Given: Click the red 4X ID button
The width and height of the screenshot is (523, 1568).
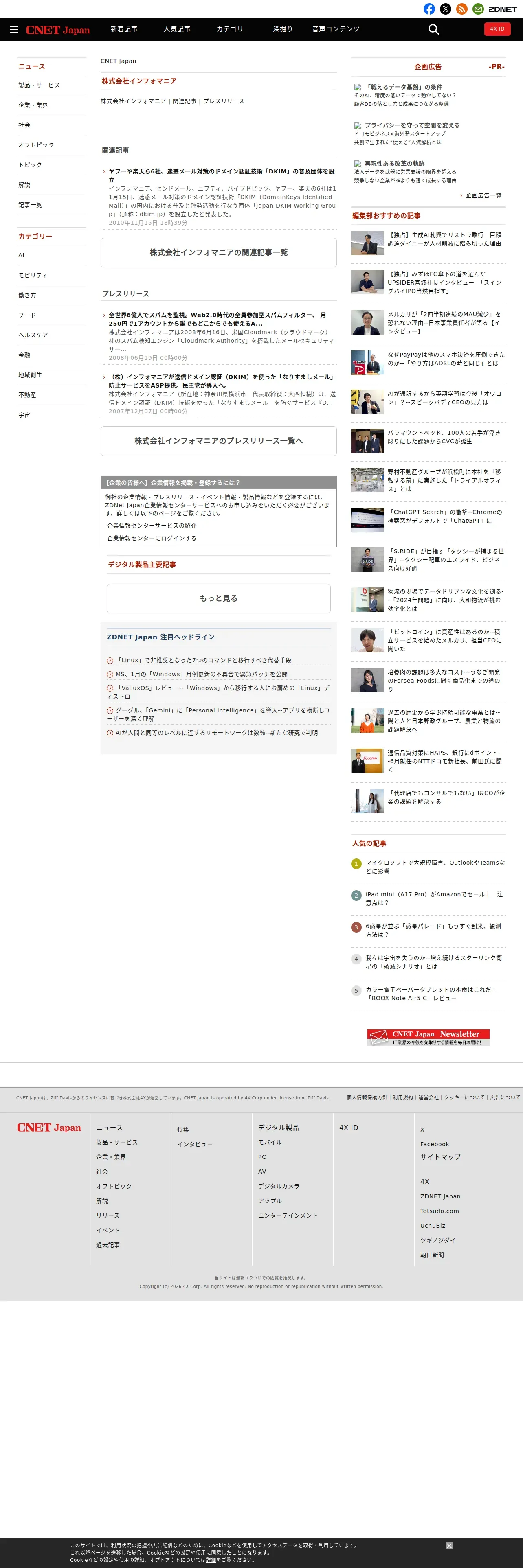Looking at the screenshot, I should pos(497,29).
